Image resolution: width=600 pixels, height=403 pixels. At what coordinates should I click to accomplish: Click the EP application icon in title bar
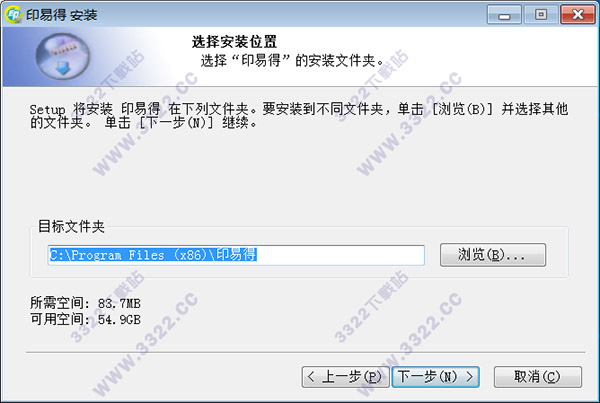(x=13, y=15)
